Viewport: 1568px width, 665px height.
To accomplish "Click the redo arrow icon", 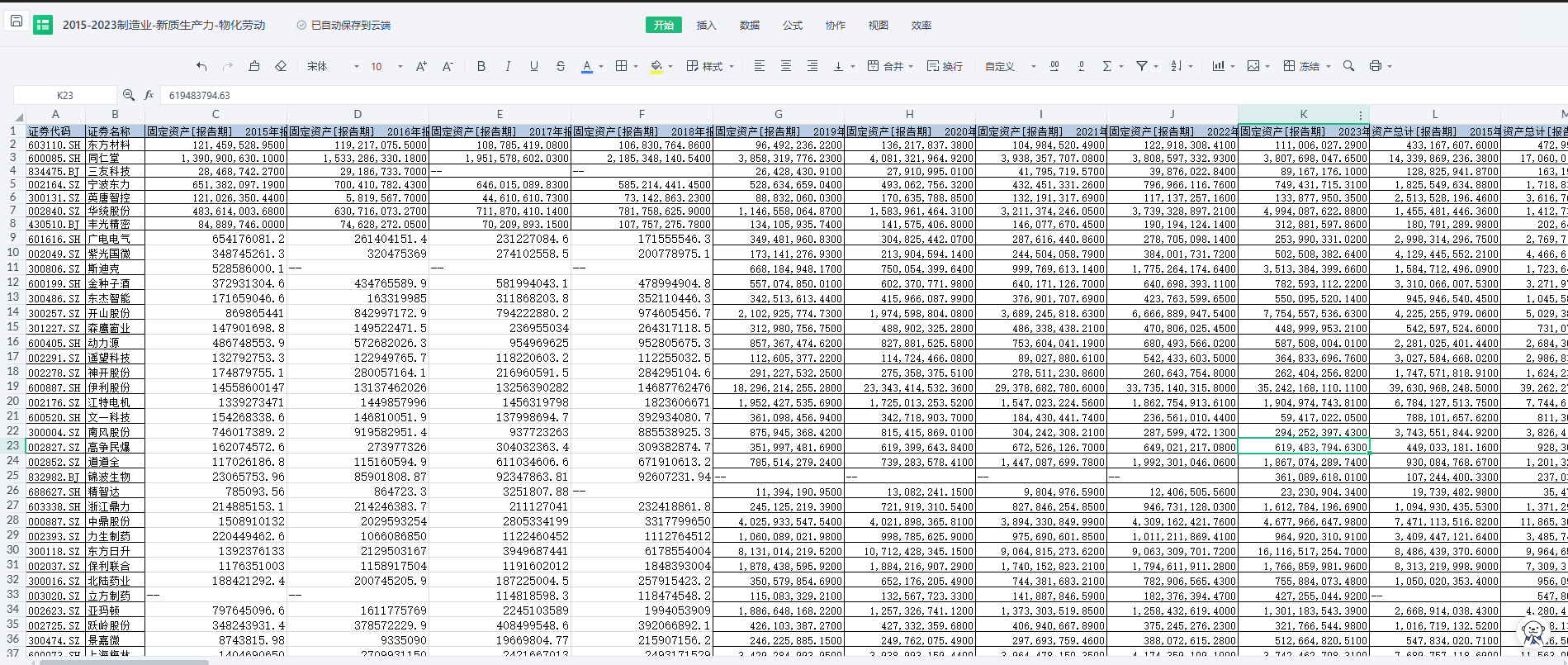I will click(x=228, y=66).
